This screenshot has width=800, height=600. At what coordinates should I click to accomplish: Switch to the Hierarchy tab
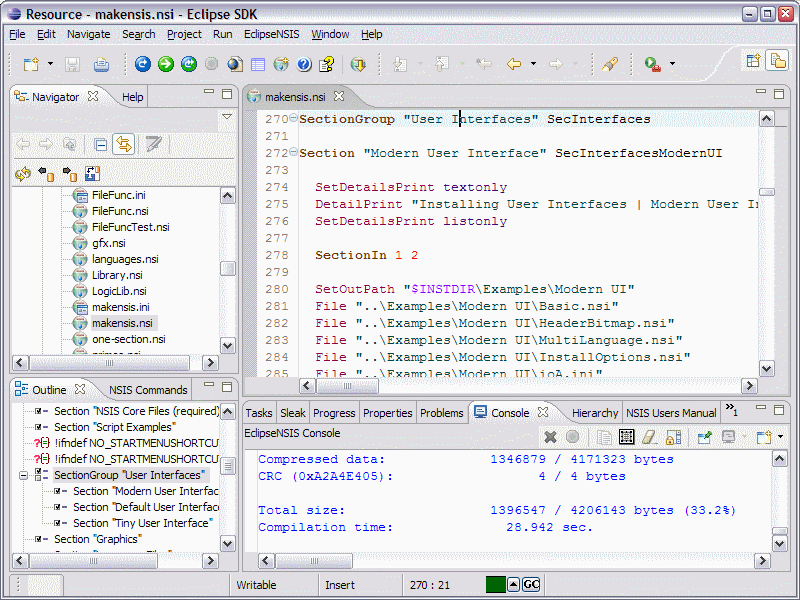(x=594, y=413)
